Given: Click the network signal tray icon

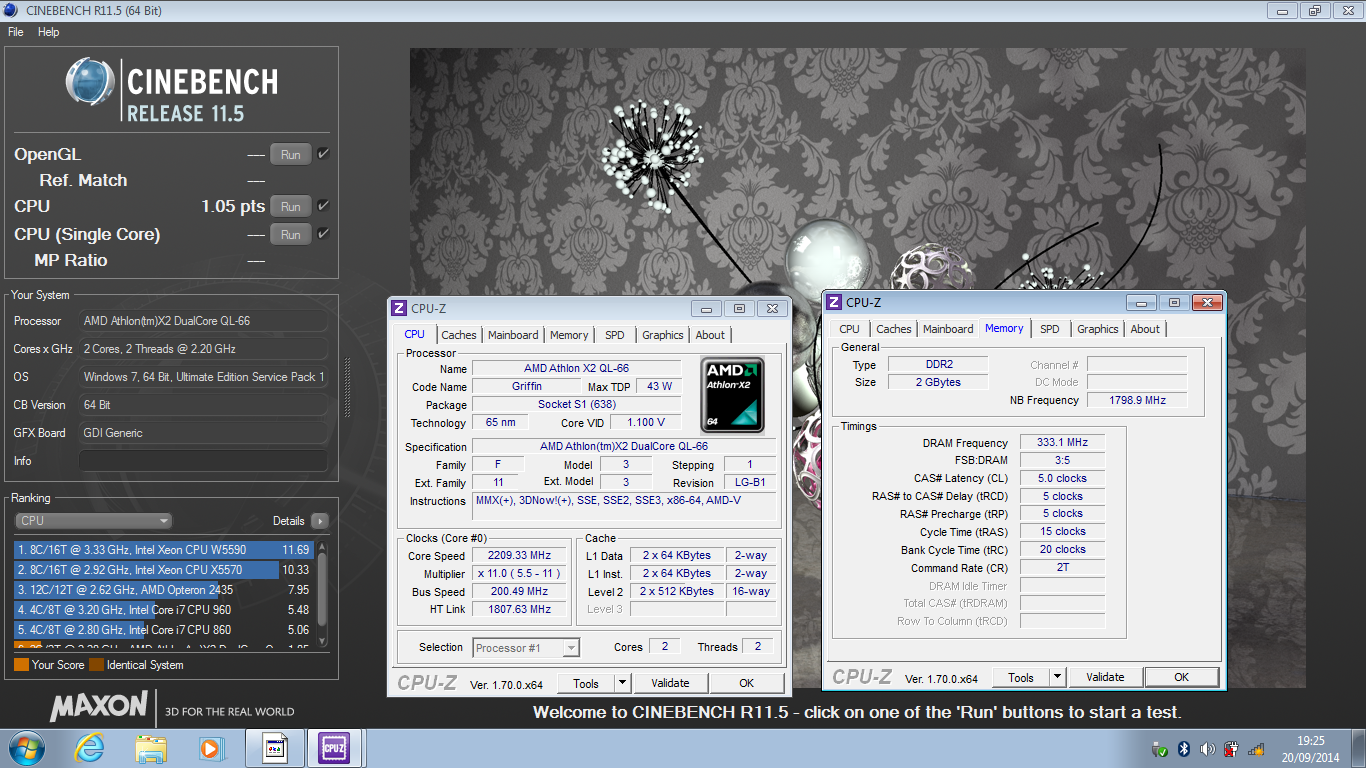Looking at the screenshot, I should pyautogui.click(x=1255, y=749).
